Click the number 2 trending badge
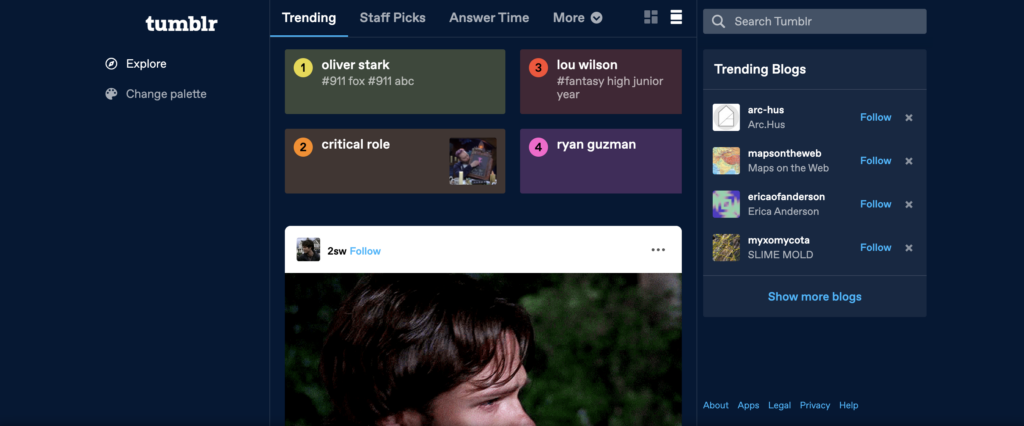This screenshot has width=1024, height=426. [x=303, y=147]
